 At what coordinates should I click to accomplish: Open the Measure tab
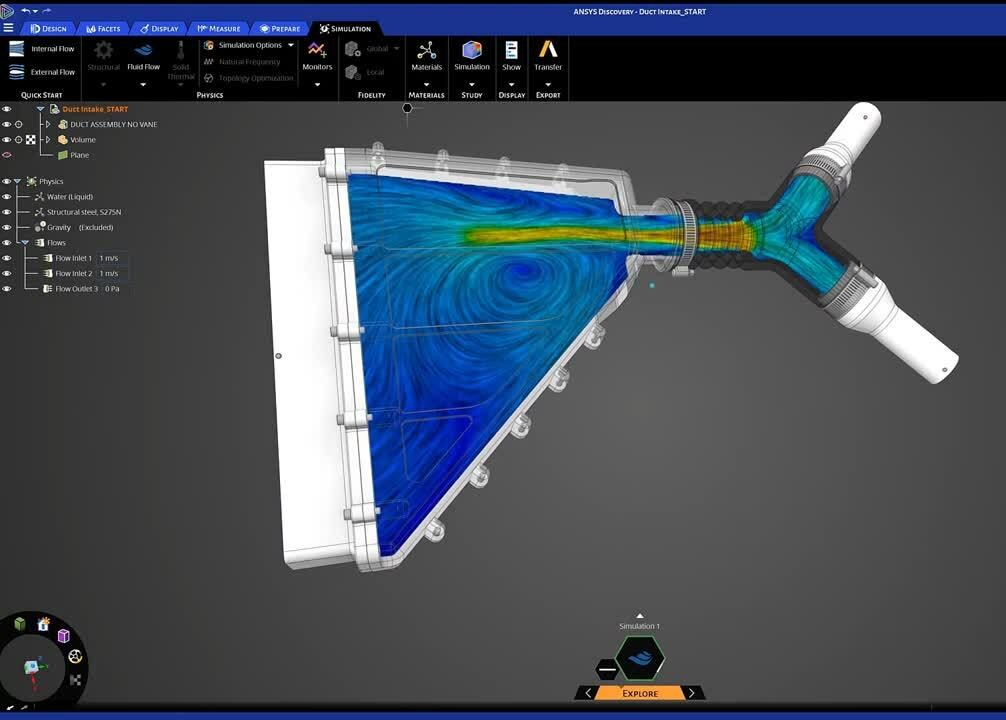pos(218,28)
